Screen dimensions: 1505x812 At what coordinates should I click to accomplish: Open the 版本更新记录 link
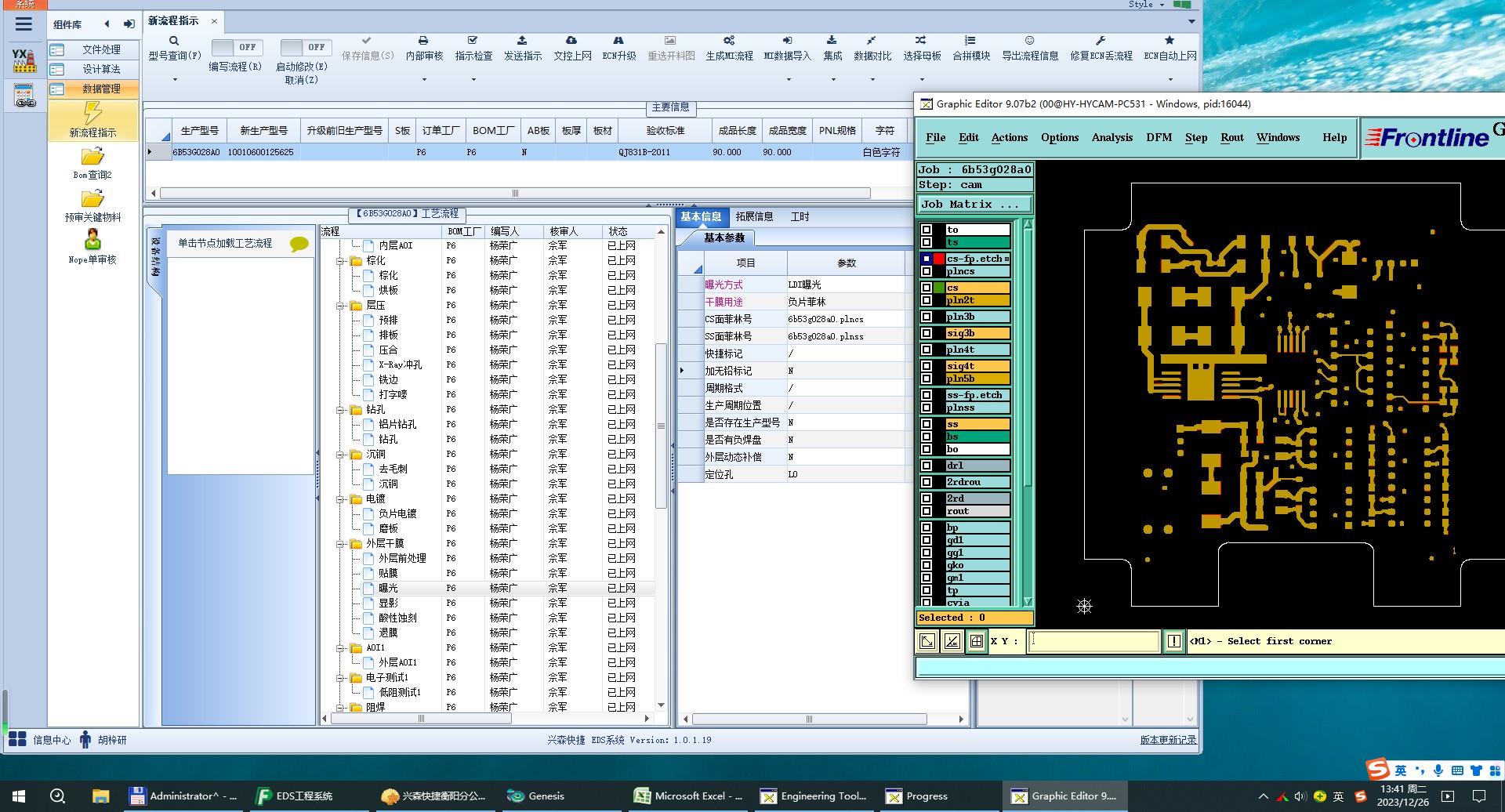click(x=1167, y=740)
